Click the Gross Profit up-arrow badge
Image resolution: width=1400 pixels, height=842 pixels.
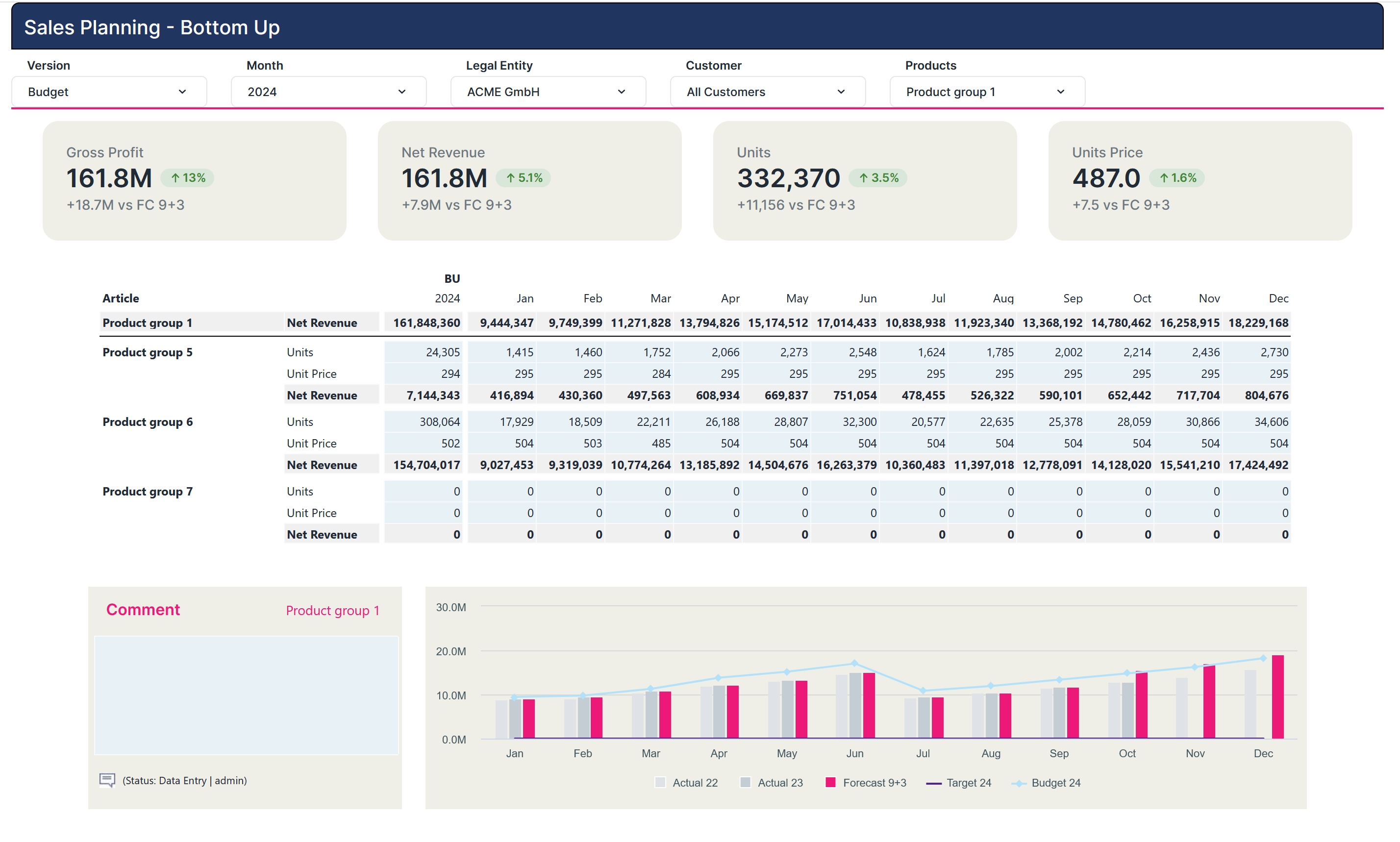pos(187,178)
